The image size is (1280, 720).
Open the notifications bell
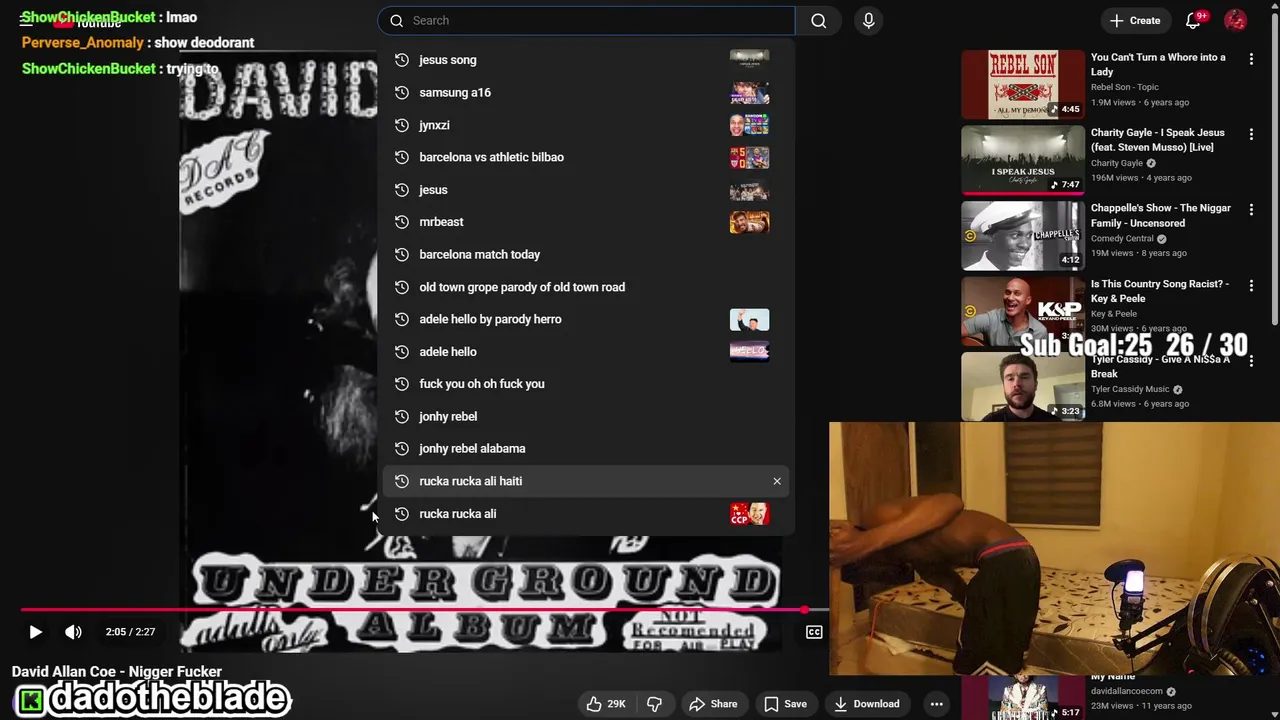(x=1193, y=20)
